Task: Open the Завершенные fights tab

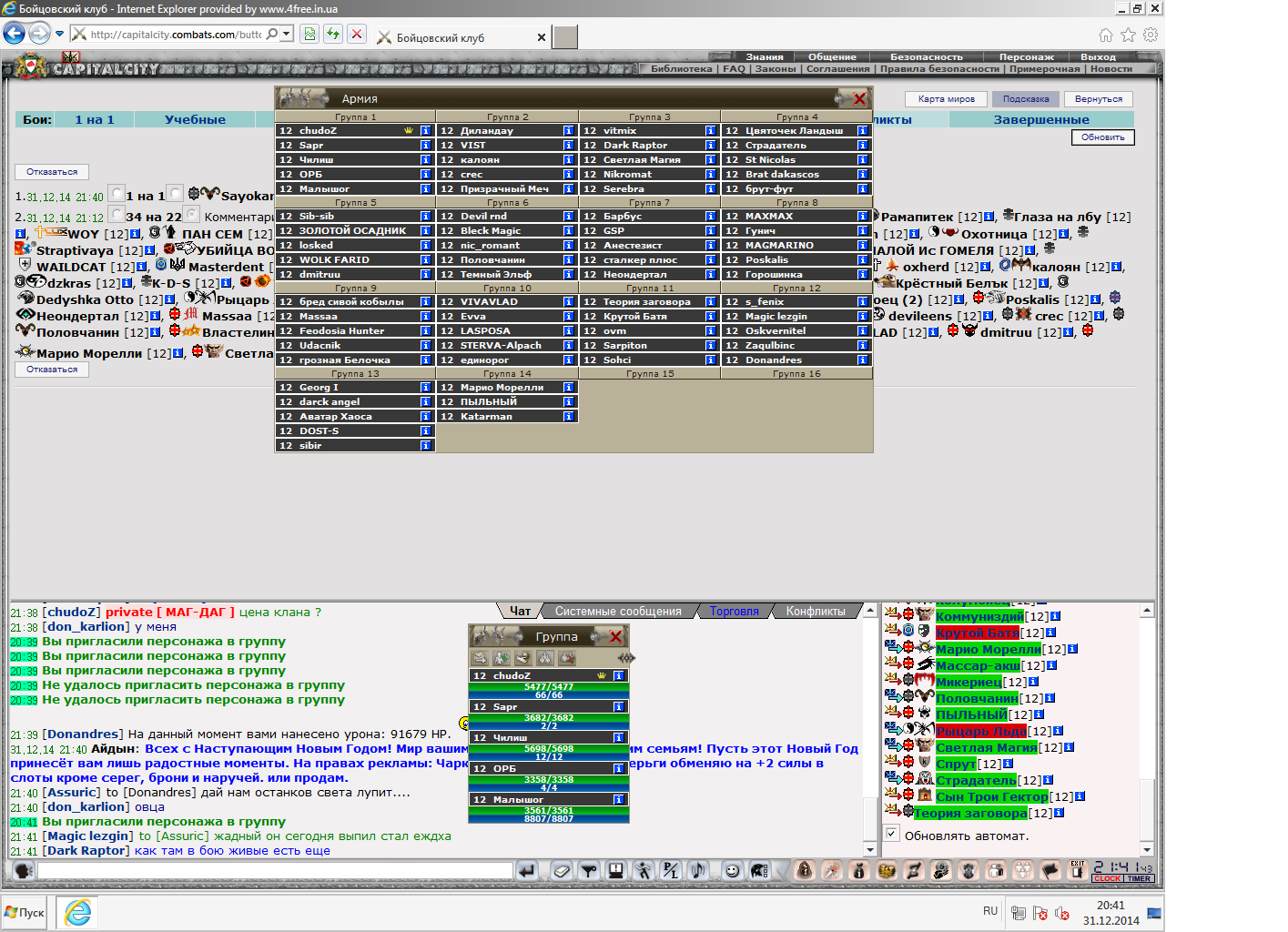Action: (x=1041, y=119)
